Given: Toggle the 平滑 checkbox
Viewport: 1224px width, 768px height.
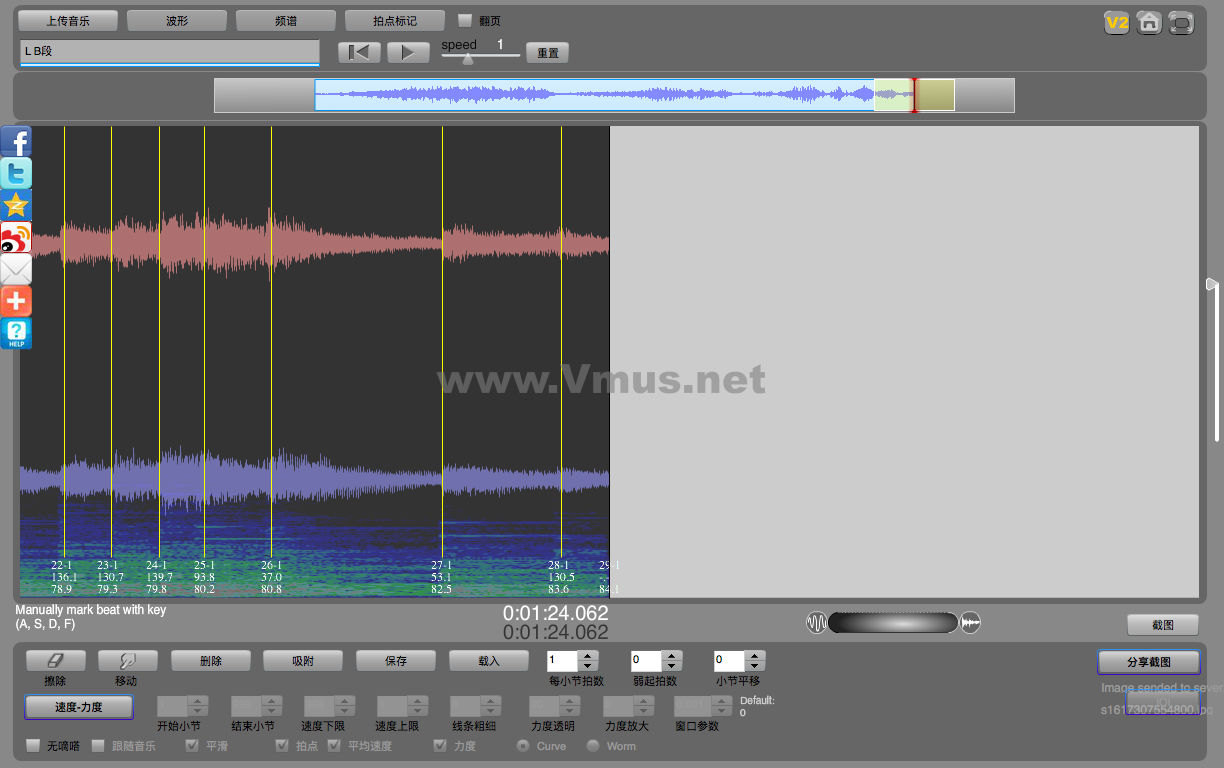Looking at the screenshot, I should [x=192, y=746].
